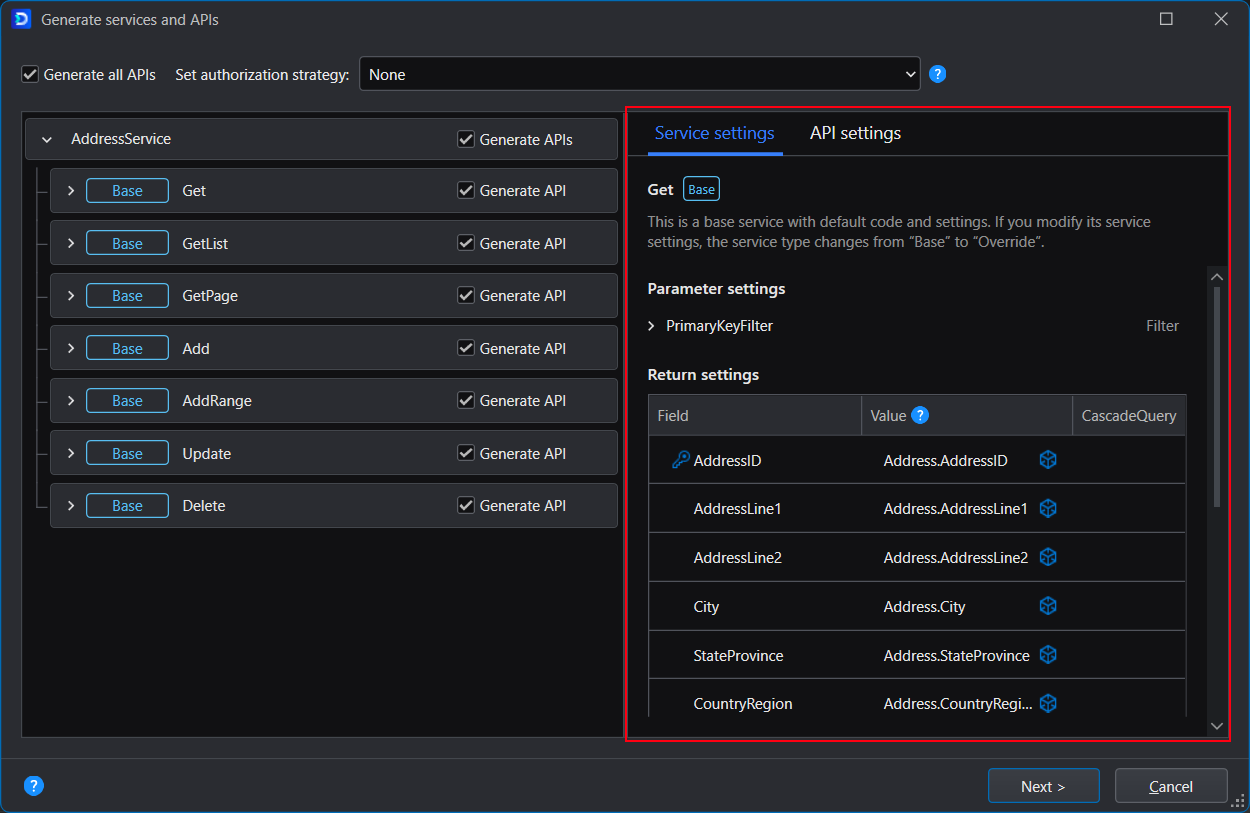
Task: Switch to the API settings tab
Action: 855,133
